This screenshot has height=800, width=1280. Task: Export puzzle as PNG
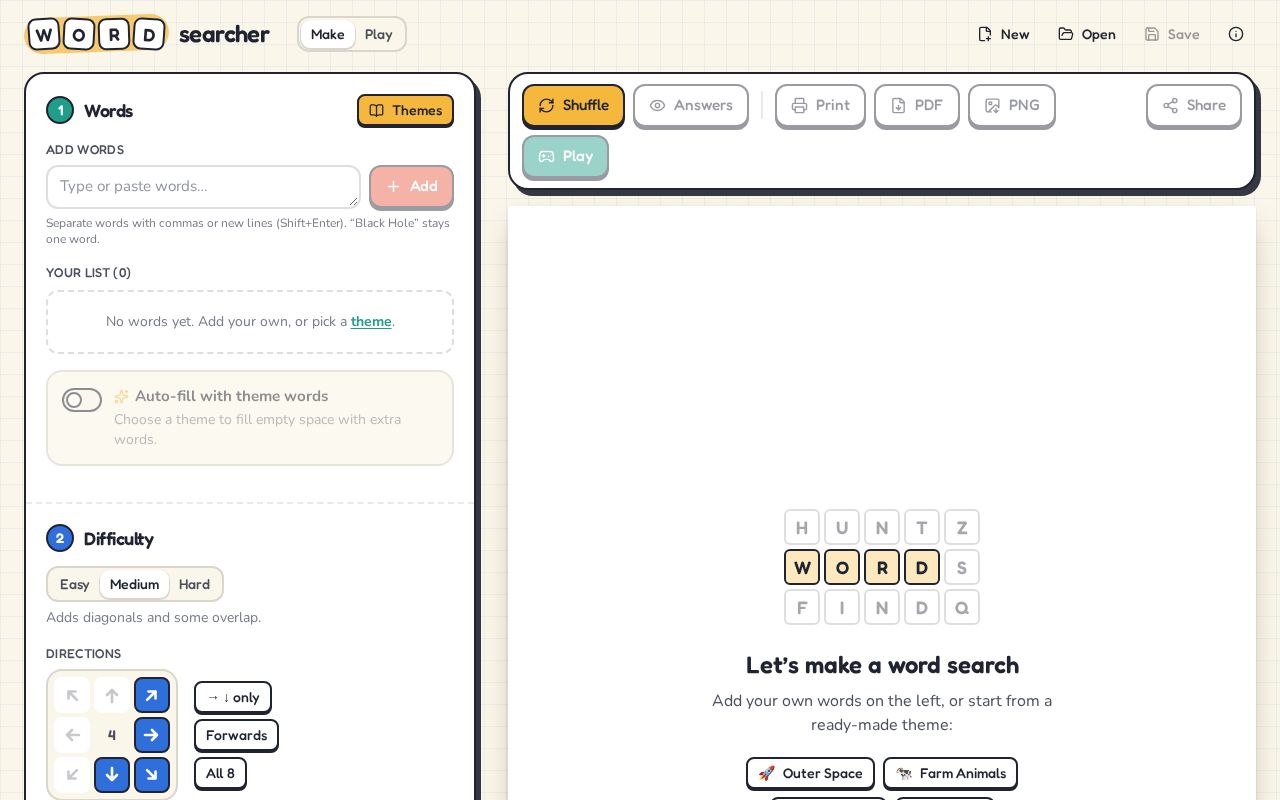coord(1011,105)
